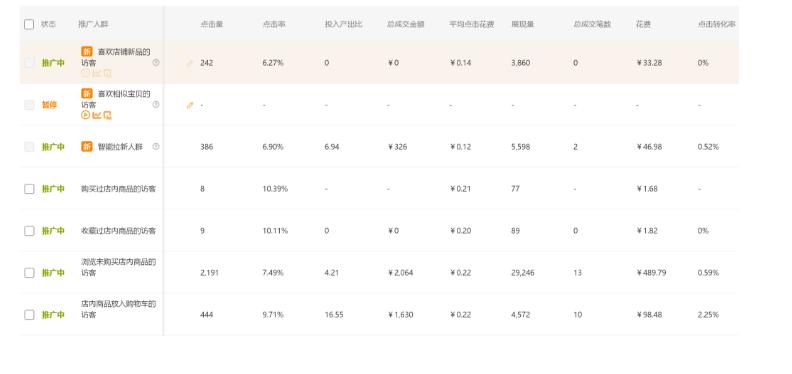The image size is (792, 374).
Task: Select the impressions value 5,598
Action: coord(521,147)
